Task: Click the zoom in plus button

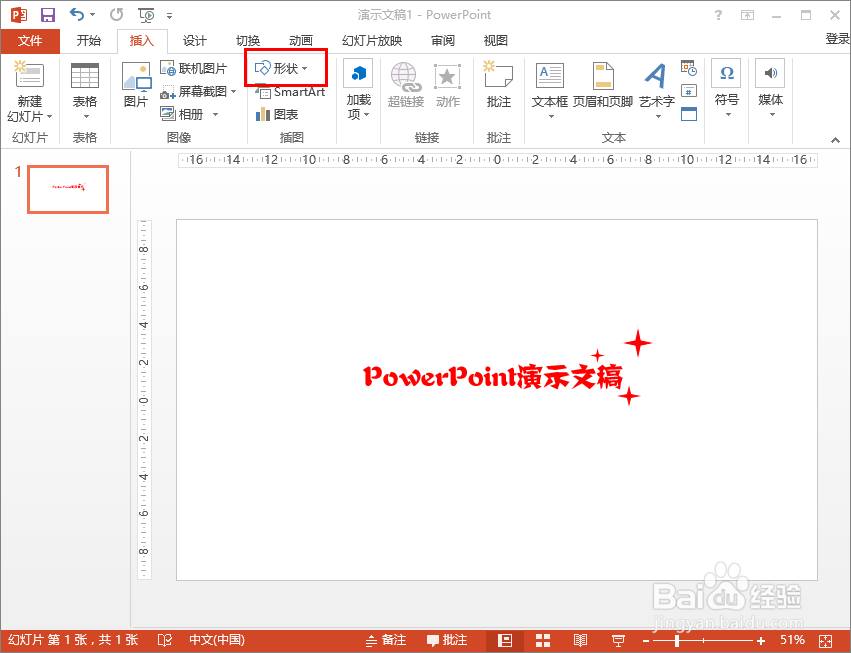Action: point(761,641)
